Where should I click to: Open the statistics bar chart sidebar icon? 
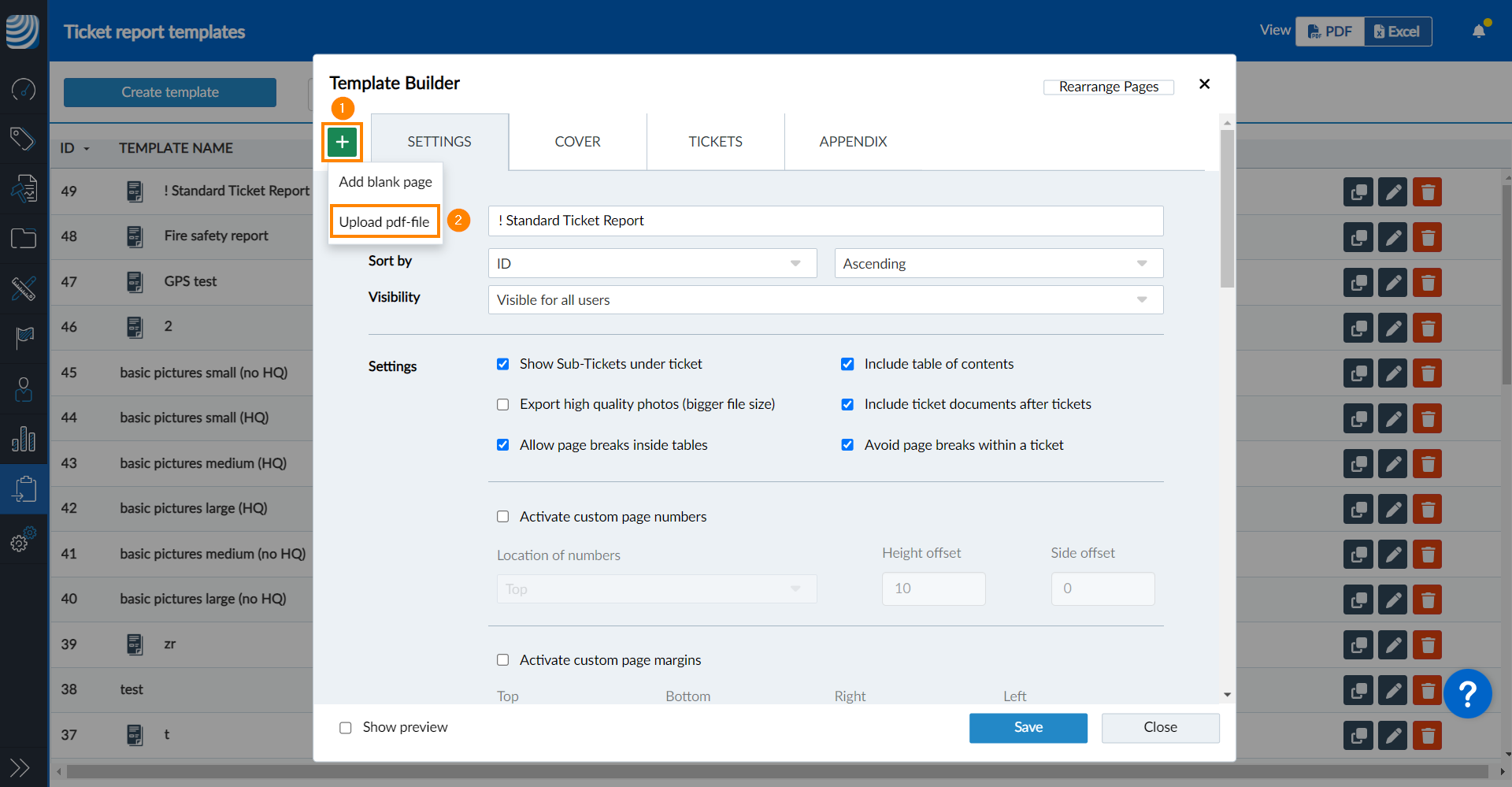coord(24,440)
